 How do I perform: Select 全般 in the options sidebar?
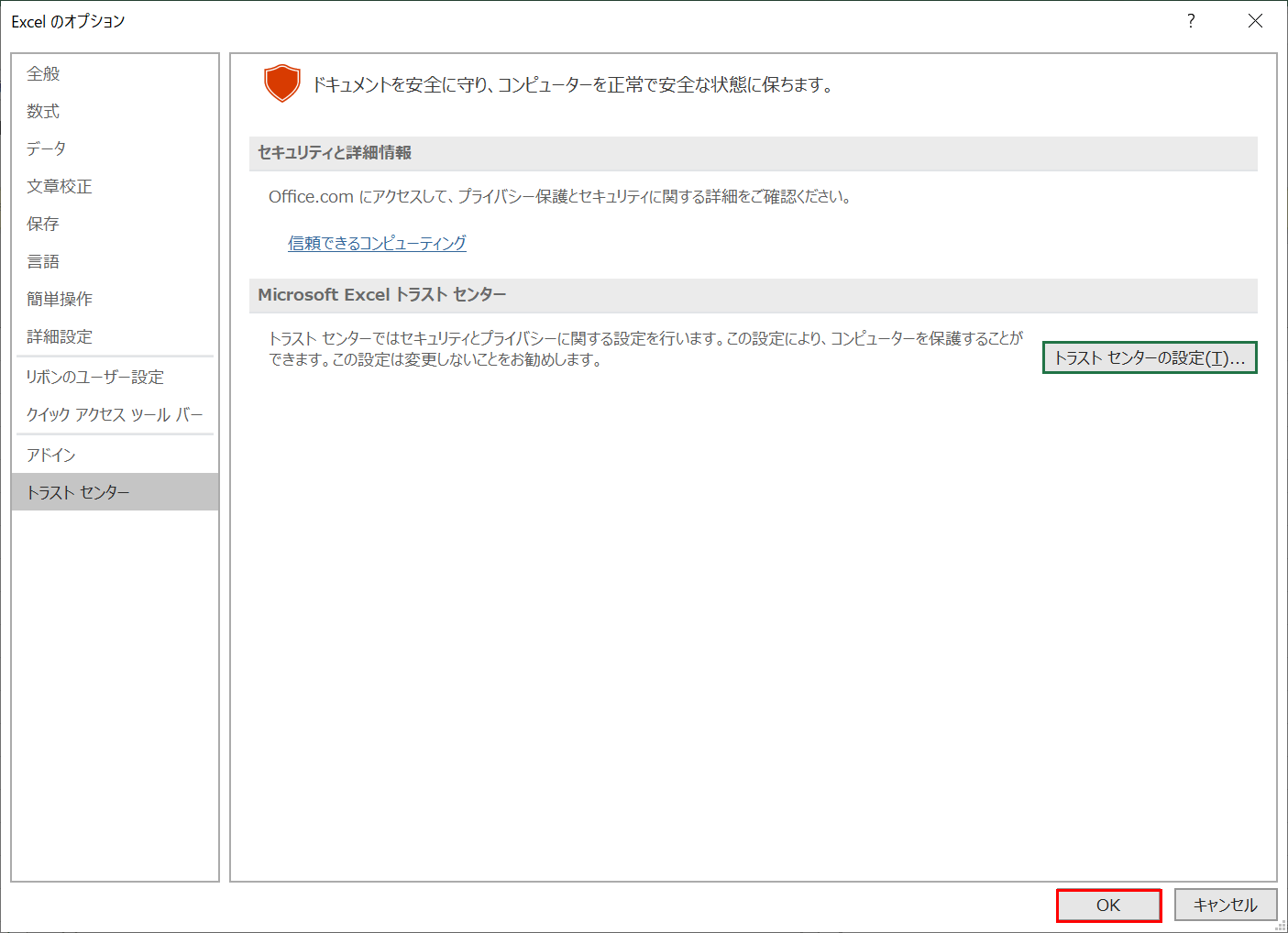click(x=43, y=73)
